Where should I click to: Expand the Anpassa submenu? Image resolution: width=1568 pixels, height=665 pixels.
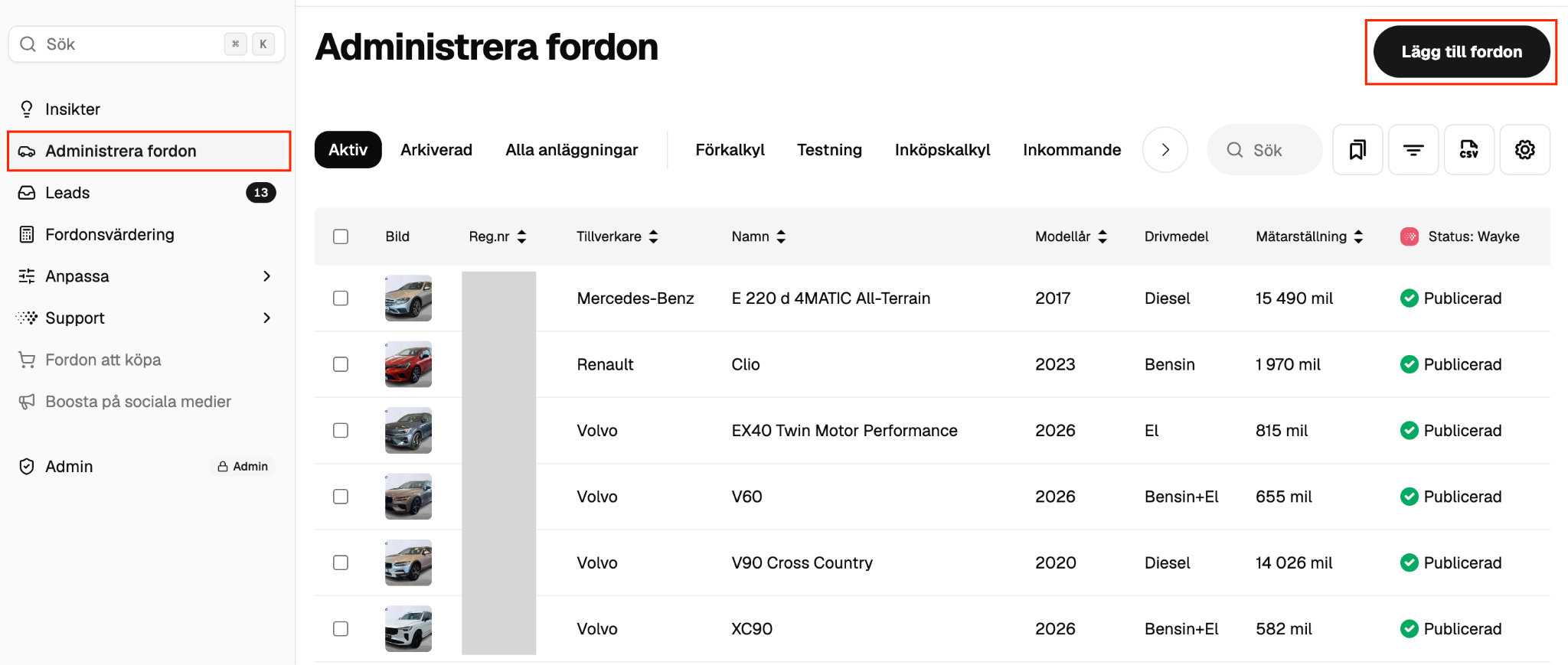point(266,276)
